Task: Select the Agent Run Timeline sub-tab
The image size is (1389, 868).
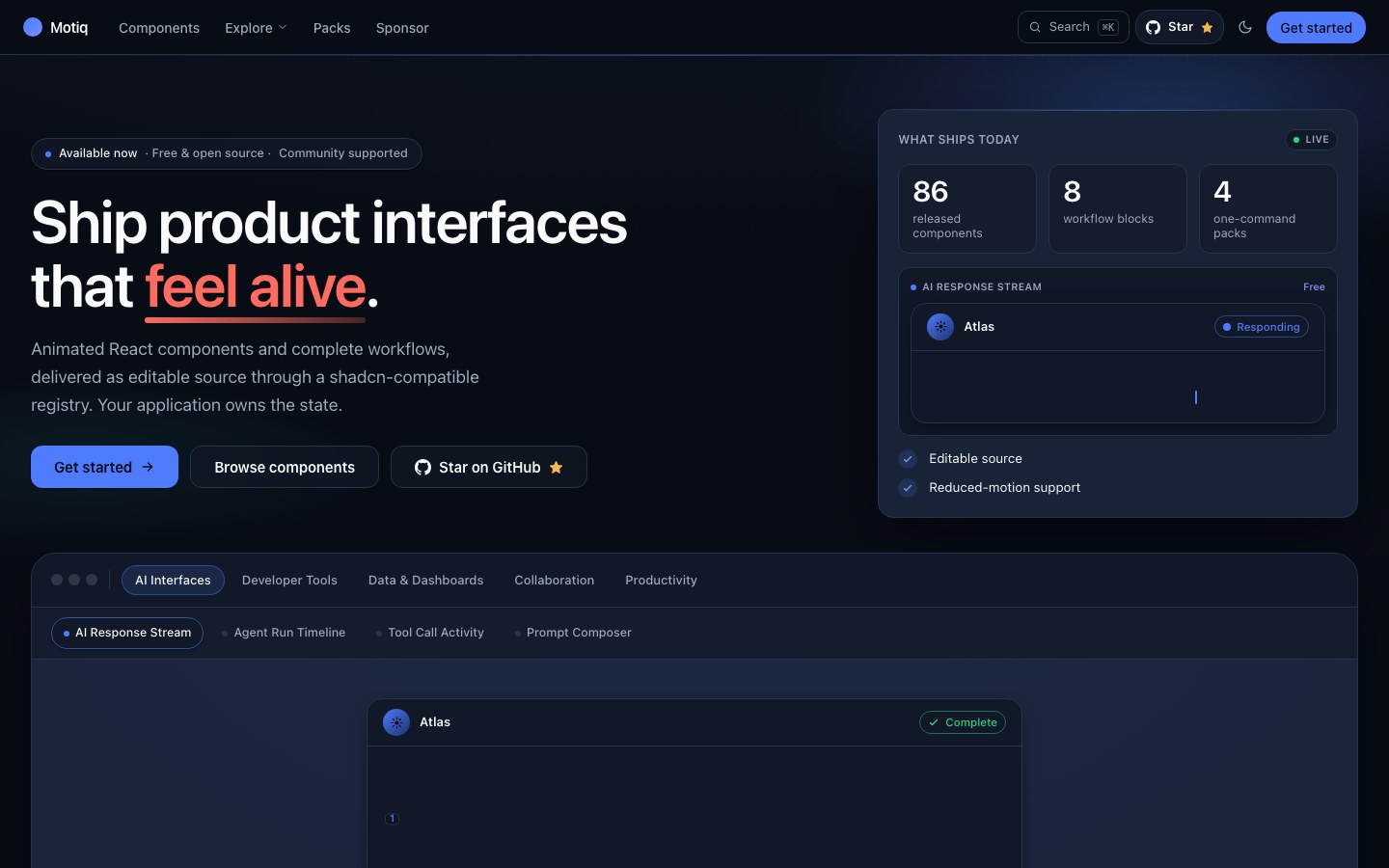Action: 284,633
